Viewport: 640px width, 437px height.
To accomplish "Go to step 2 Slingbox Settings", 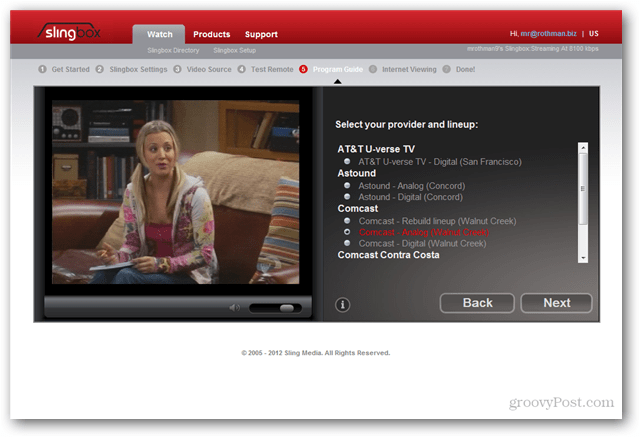I will pyautogui.click(x=131, y=69).
